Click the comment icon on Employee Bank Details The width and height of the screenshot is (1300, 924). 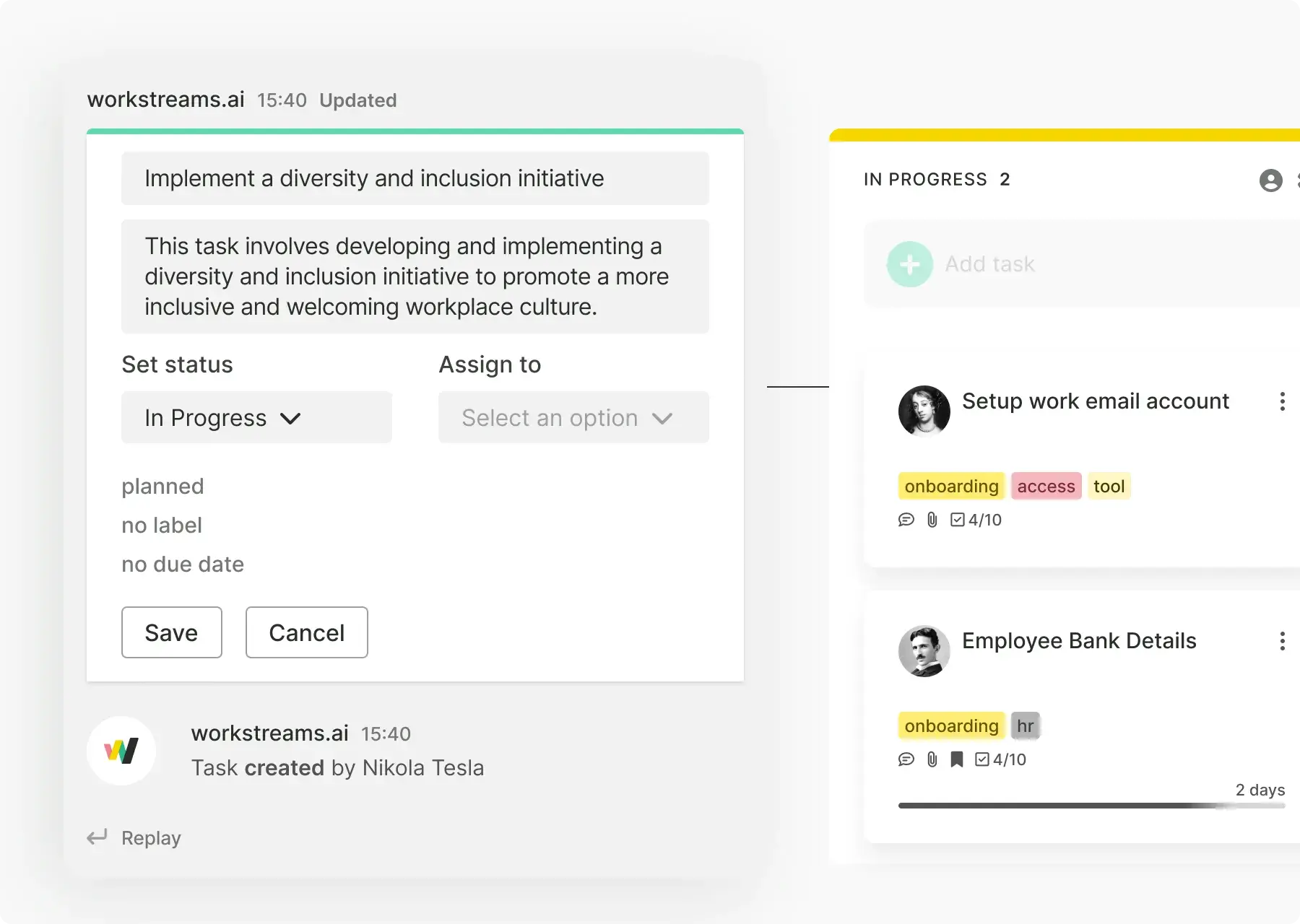click(x=906, y=759)
